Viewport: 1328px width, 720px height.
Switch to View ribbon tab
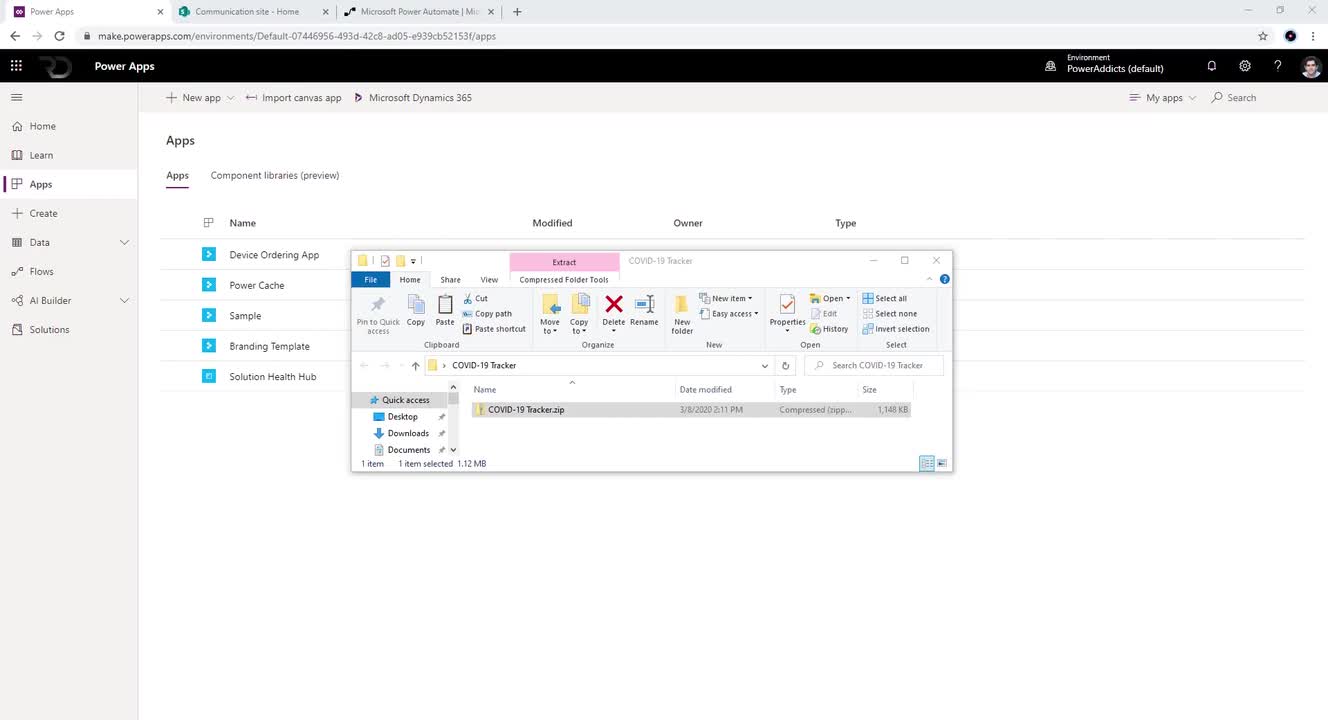click(489, 280)
